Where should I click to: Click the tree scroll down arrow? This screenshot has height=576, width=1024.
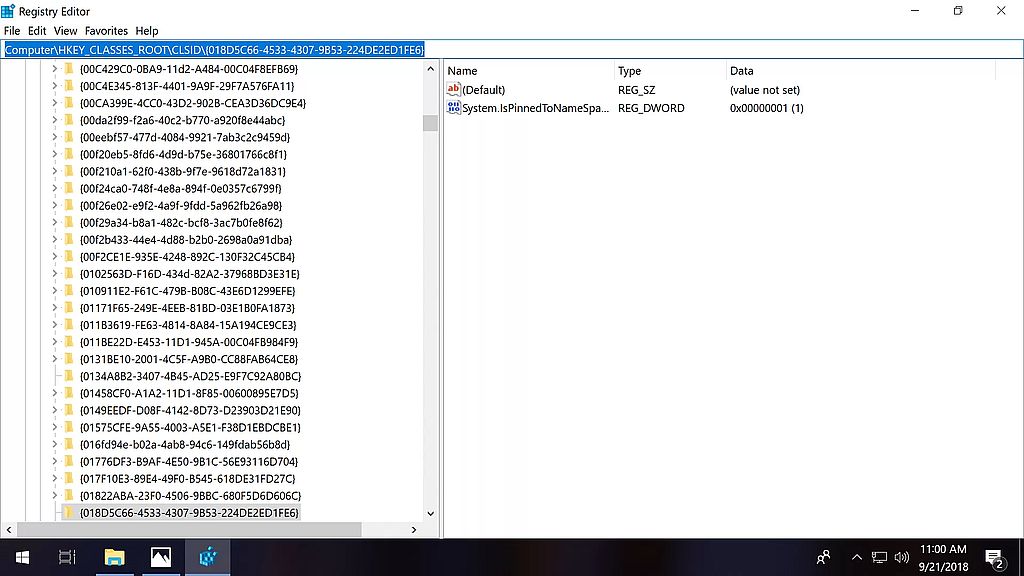tap(430, 513)
